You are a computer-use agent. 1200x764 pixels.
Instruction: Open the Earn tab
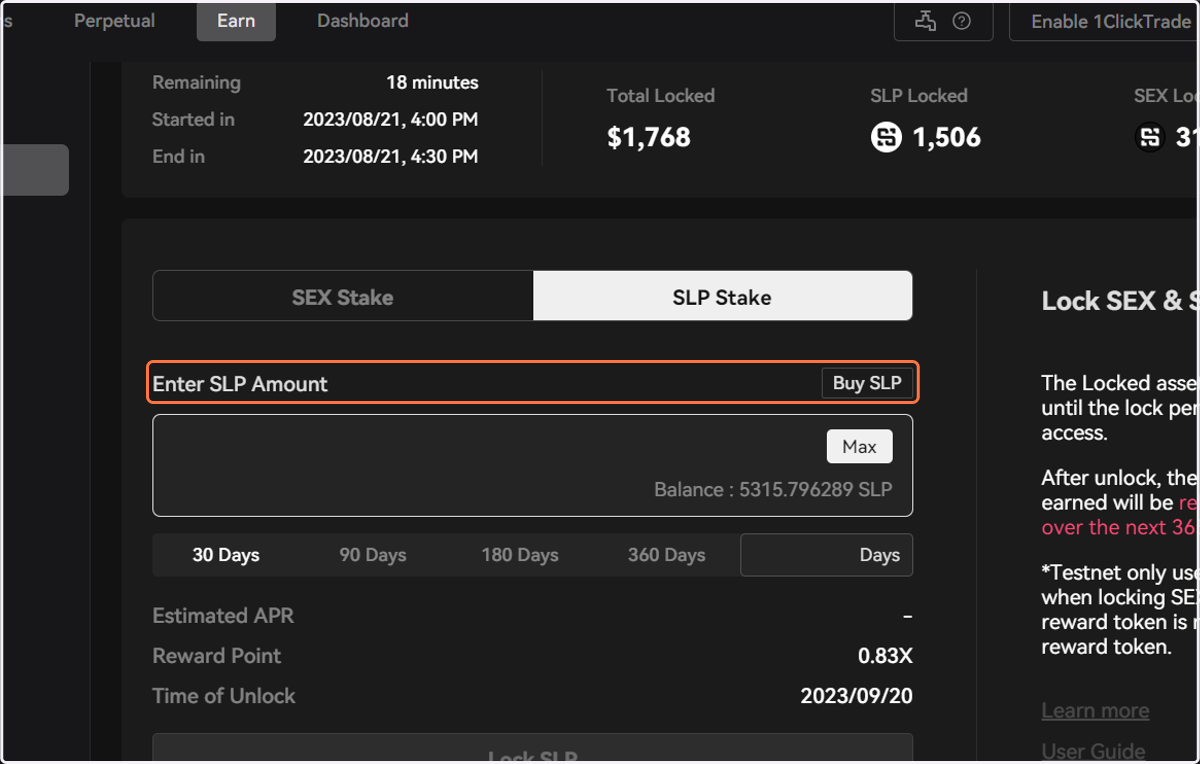point(236,21)
